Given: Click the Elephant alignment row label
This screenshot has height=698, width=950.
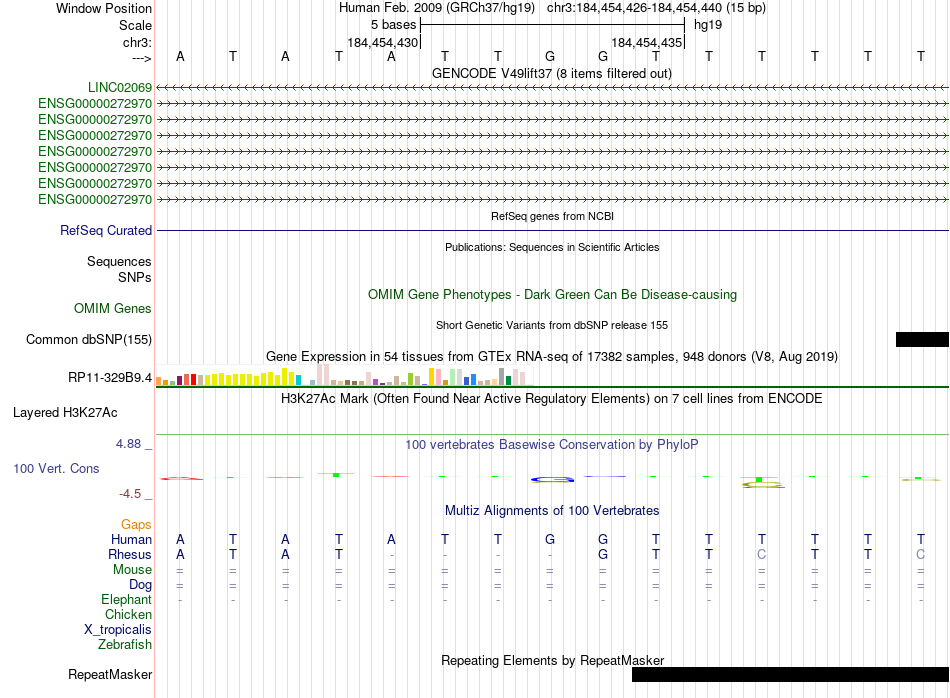Looking at the screenshot, I should point(126,599).
